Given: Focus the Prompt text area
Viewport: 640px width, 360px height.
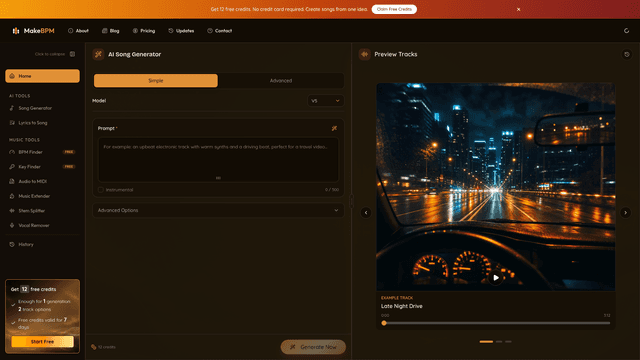Looking at the screenshot, I should [x=218, y=160].
